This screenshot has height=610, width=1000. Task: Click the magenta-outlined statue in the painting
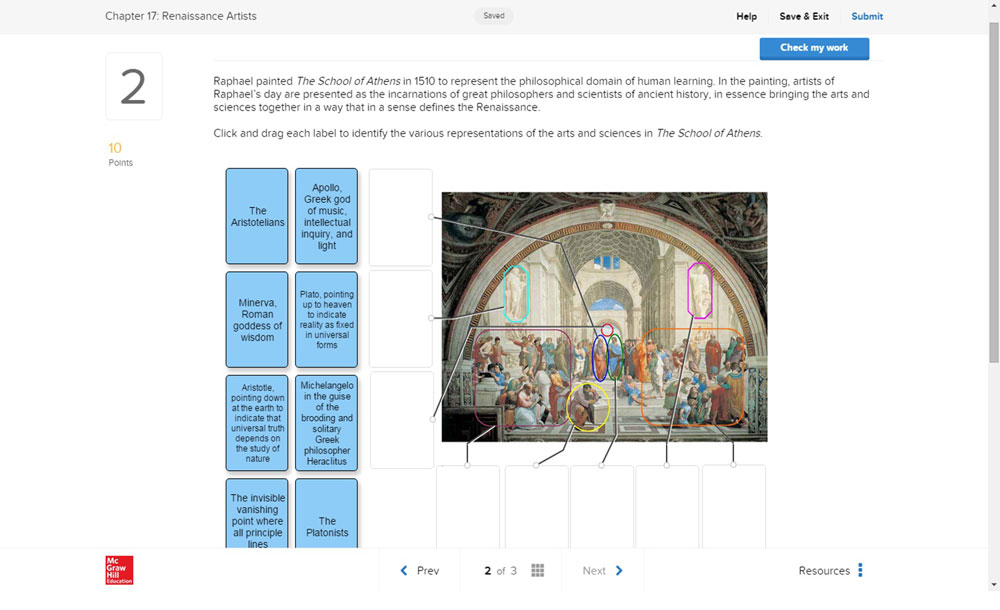pos(700,290)
